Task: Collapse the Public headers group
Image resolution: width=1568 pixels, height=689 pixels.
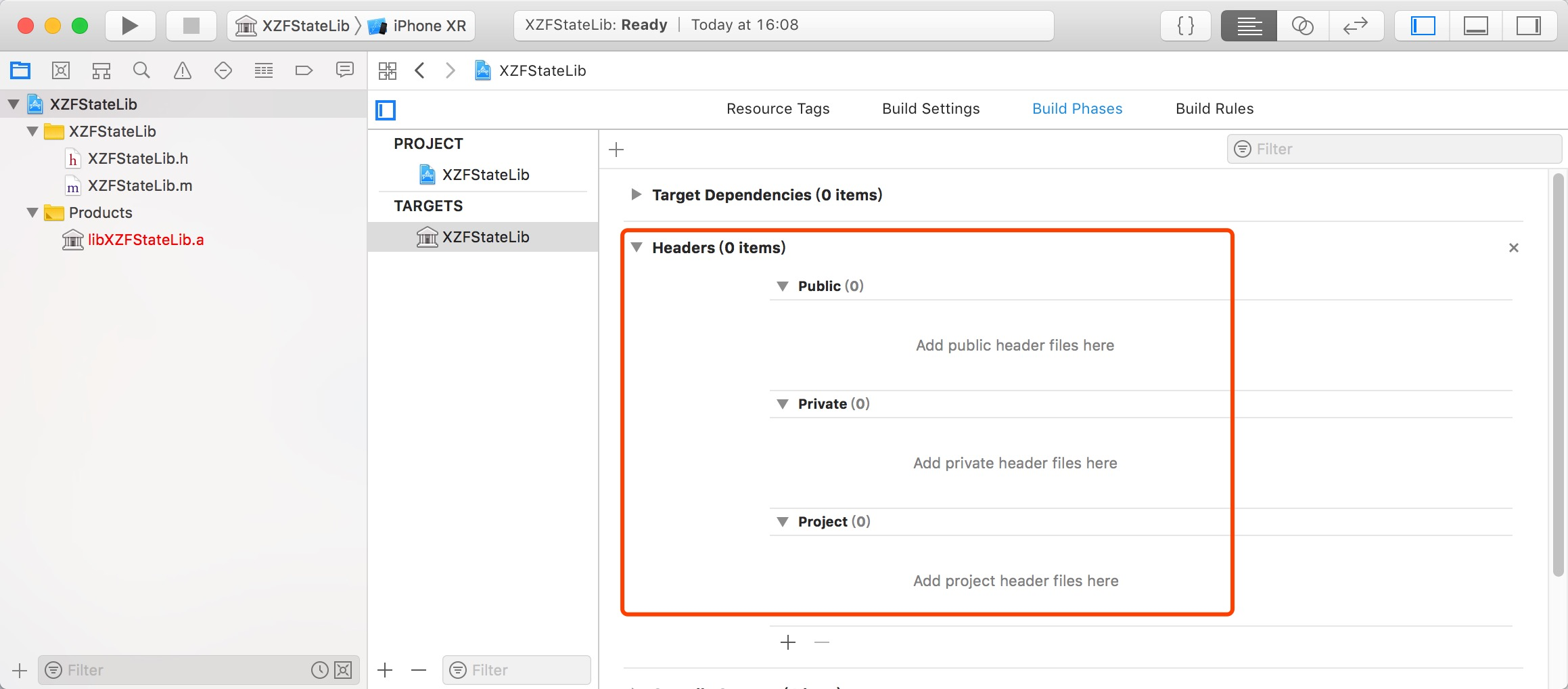Action: (783, 286)
